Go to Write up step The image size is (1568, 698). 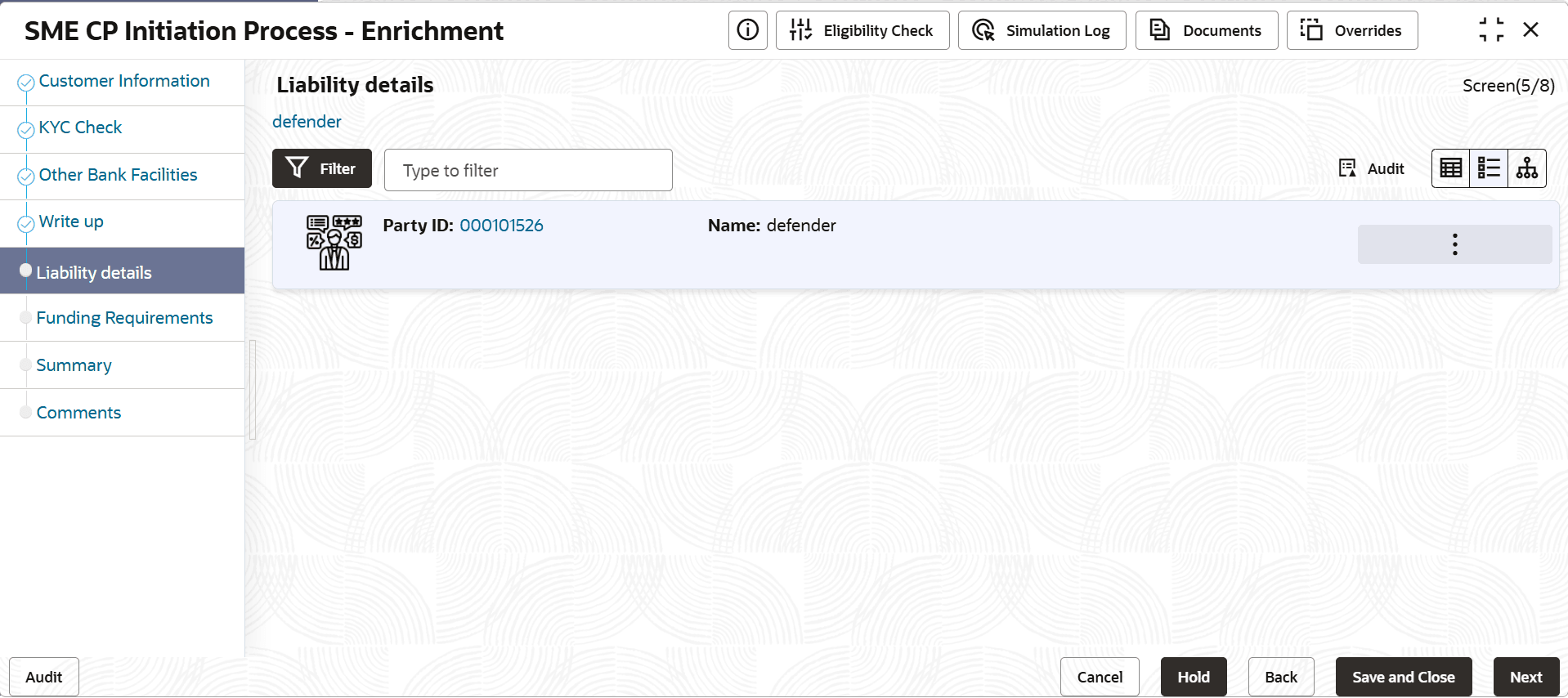coord(71,221)
